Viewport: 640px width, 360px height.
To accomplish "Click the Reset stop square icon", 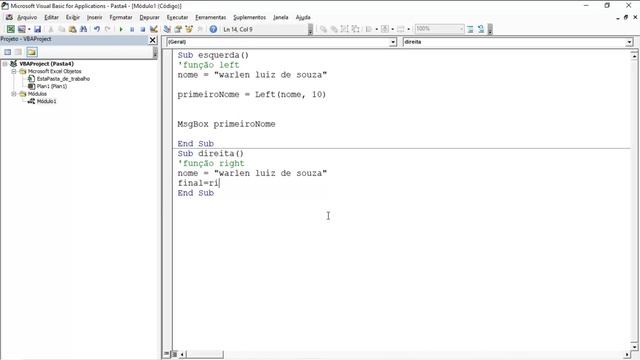I will pyautogui.click(x=143, y=29).
